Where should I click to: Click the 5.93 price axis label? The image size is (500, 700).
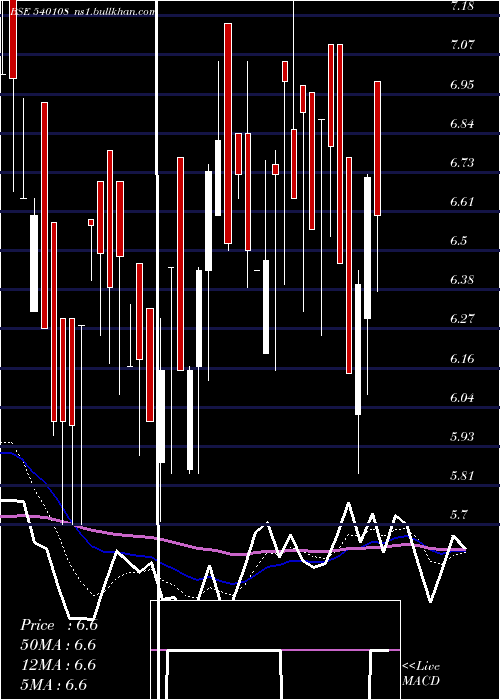462,436
